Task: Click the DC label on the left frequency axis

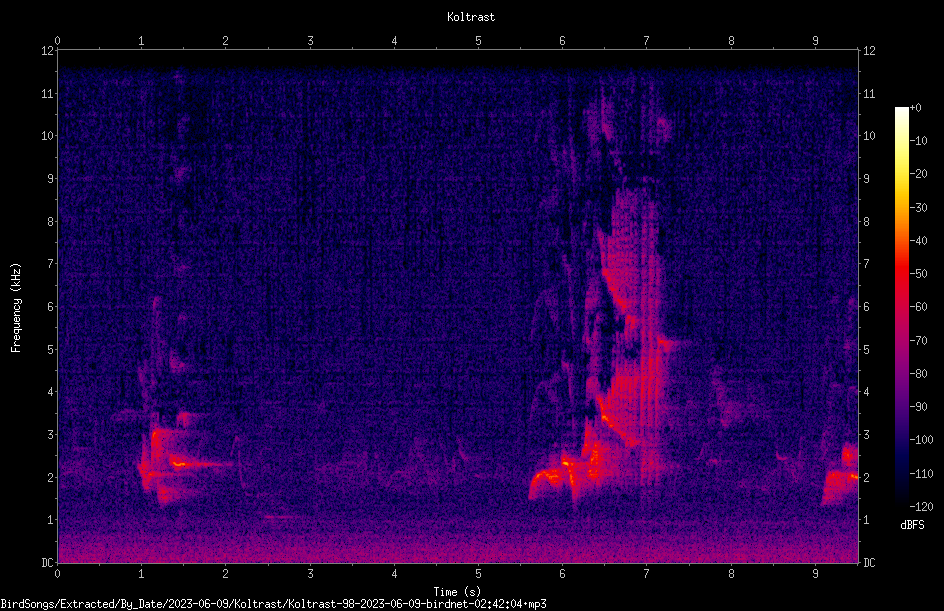Action: pos(48,563)
